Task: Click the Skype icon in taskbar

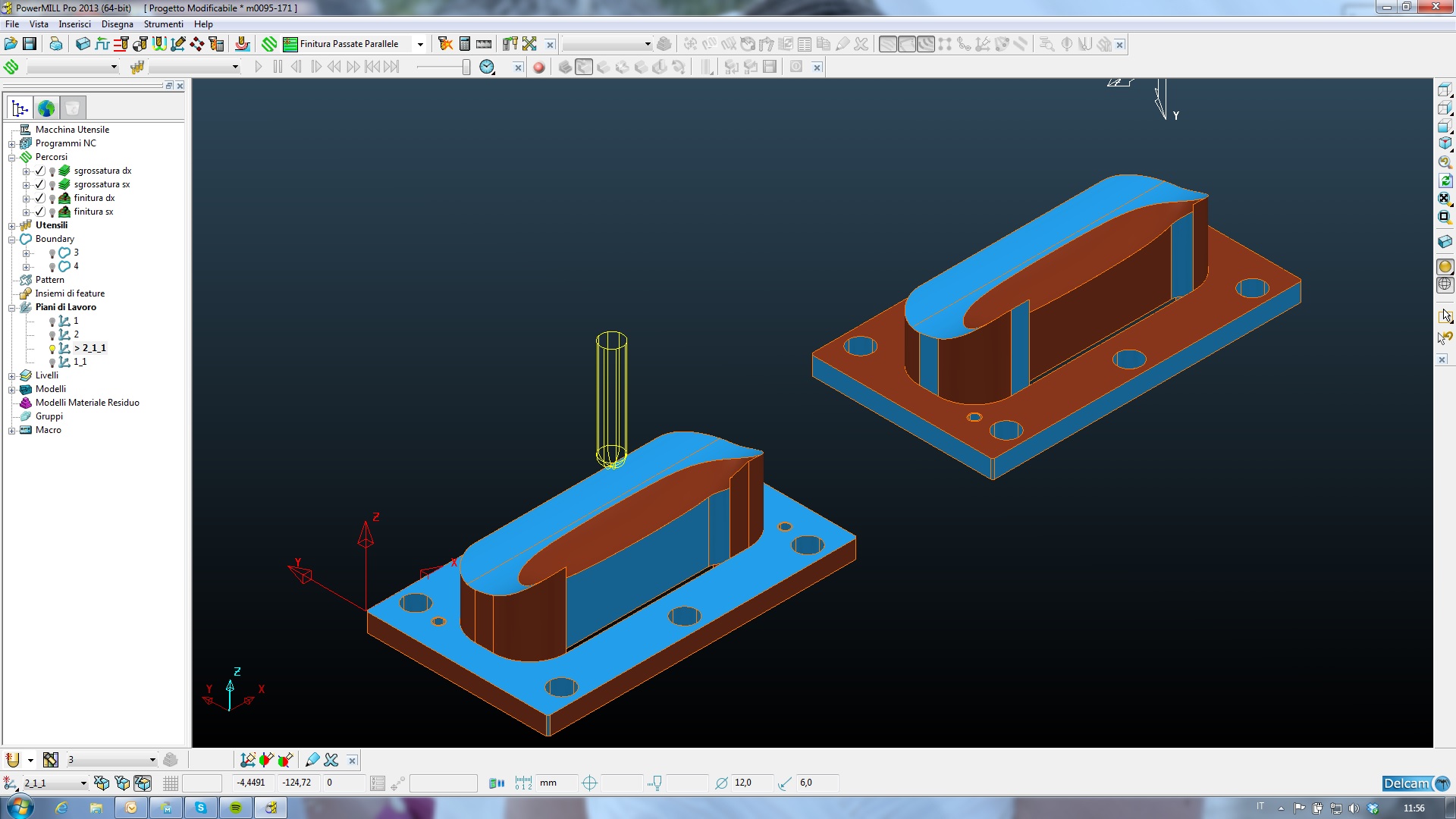Action: pos(201,808)
